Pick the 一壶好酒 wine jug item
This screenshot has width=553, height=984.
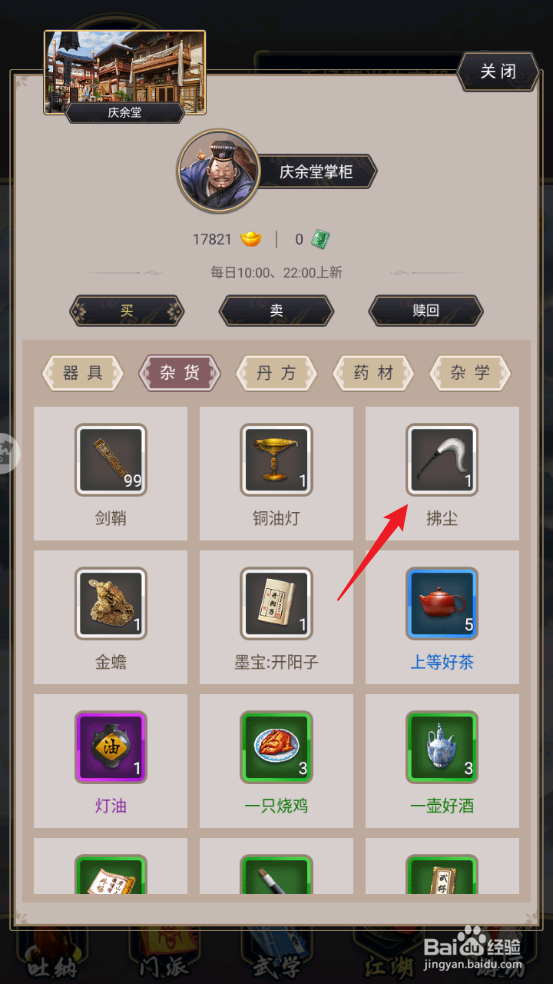click(442, 761)
